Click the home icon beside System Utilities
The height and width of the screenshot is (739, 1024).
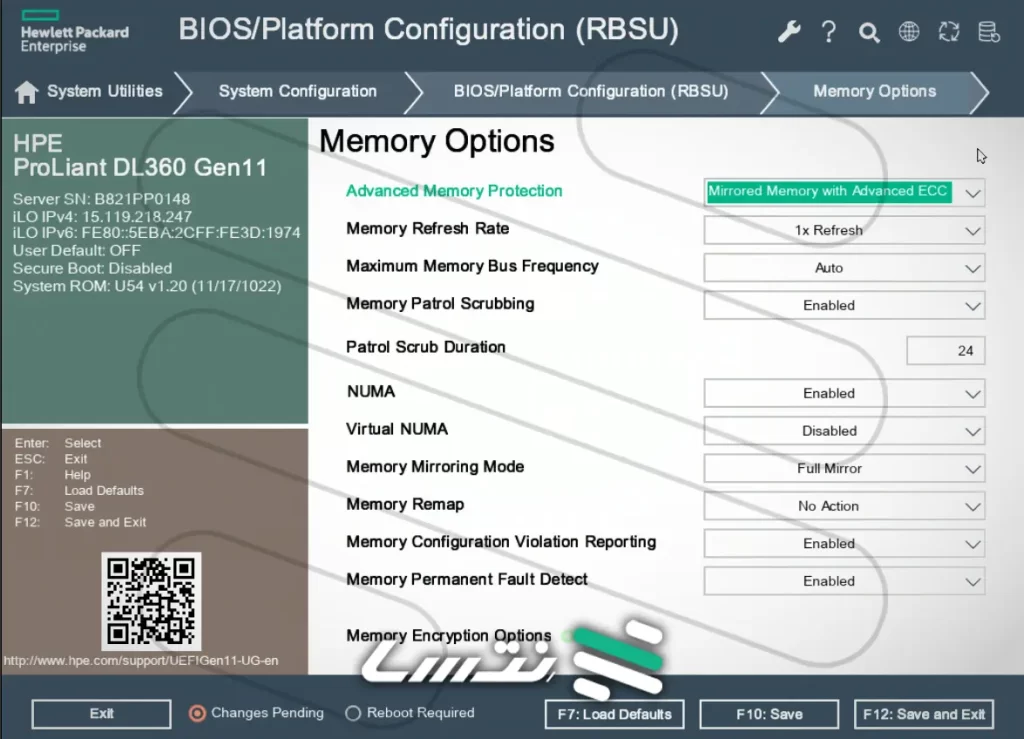coord(27,92)
